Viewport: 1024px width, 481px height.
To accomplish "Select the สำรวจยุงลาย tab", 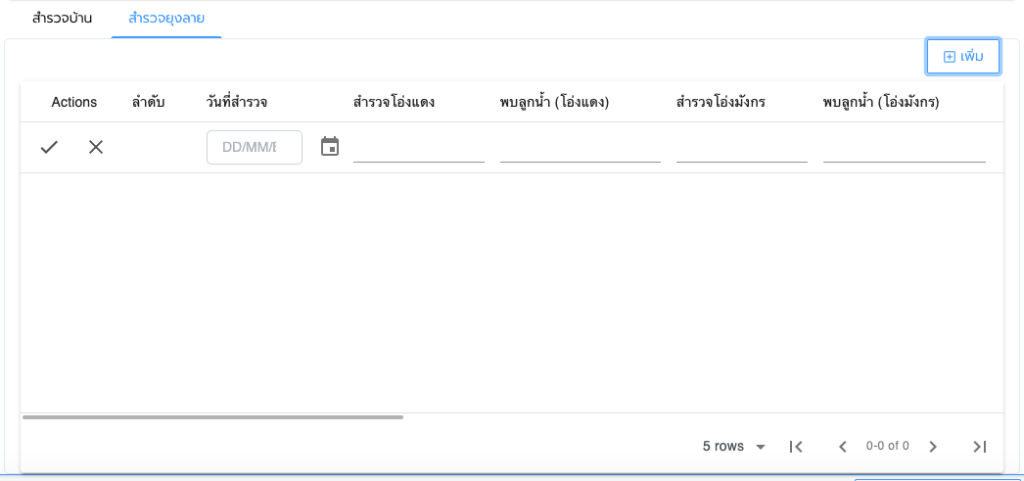I will pos(166,18).
